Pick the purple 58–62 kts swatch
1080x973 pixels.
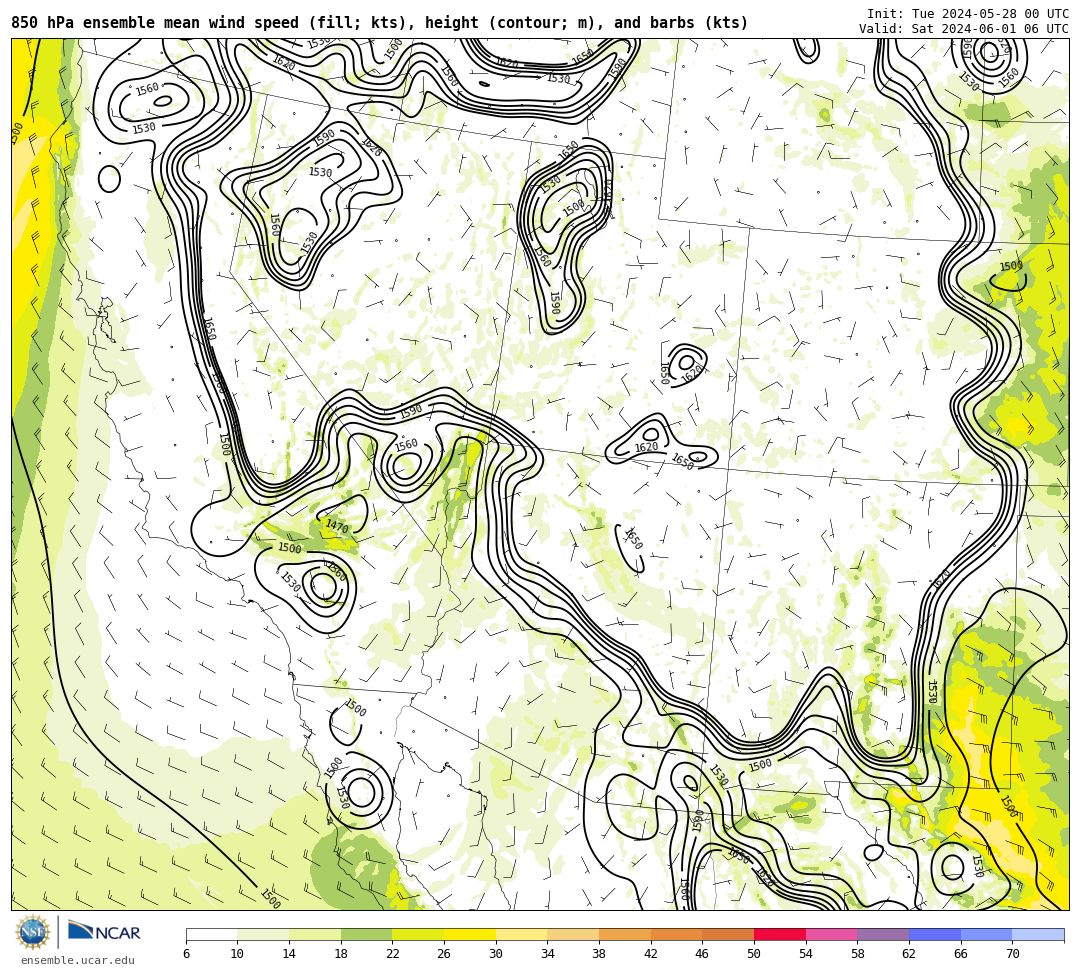883,934
